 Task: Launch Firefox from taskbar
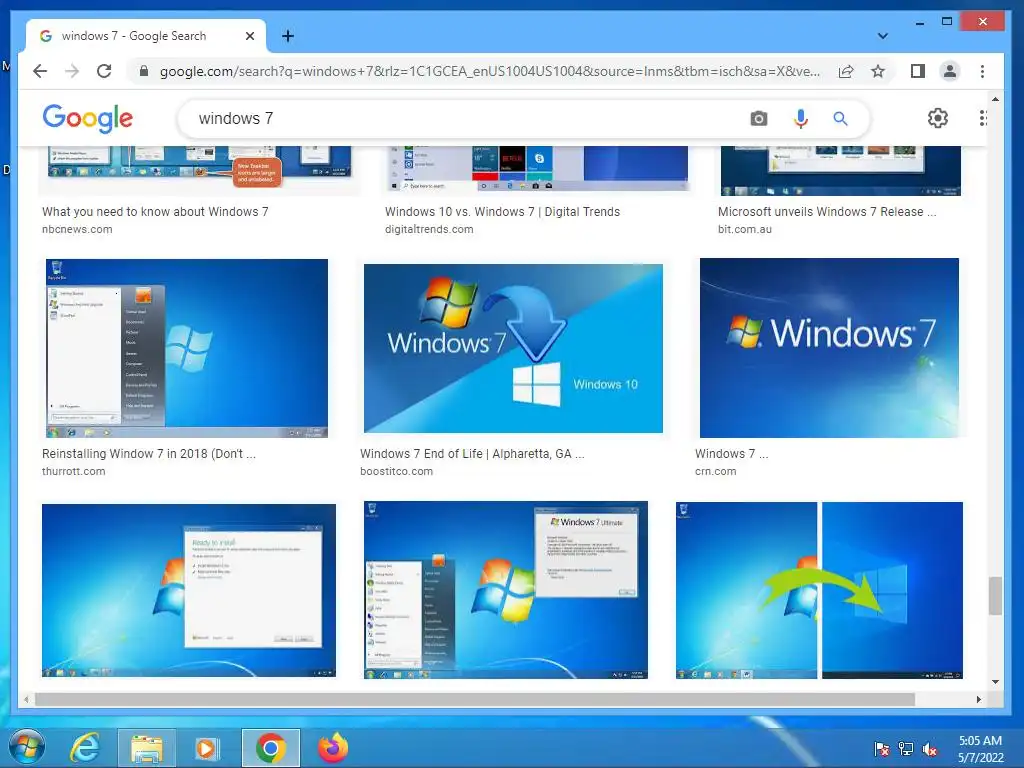pos(333,748)
